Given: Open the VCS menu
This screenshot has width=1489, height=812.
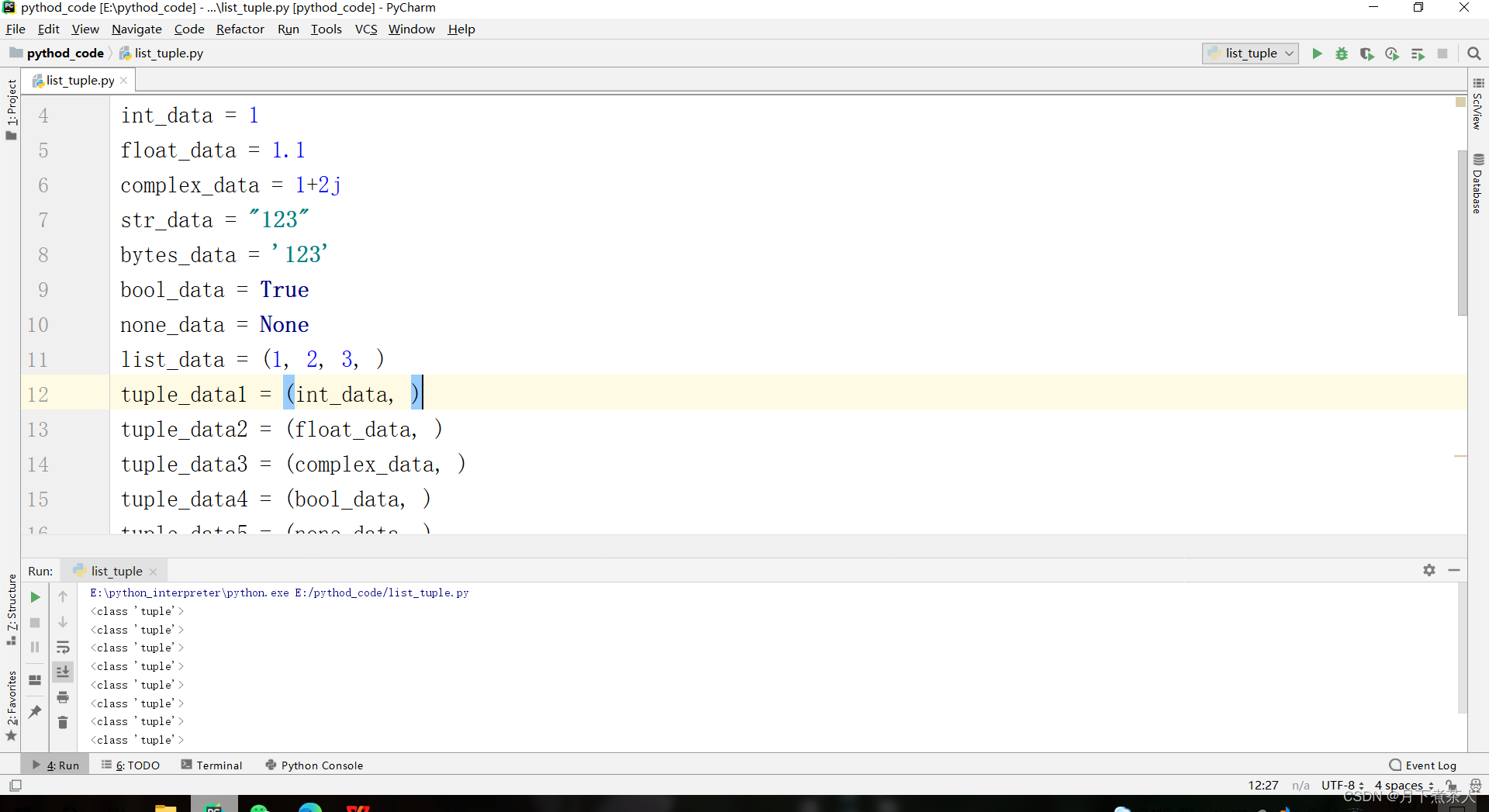Looking at the screenshot, I should point(366,29).
